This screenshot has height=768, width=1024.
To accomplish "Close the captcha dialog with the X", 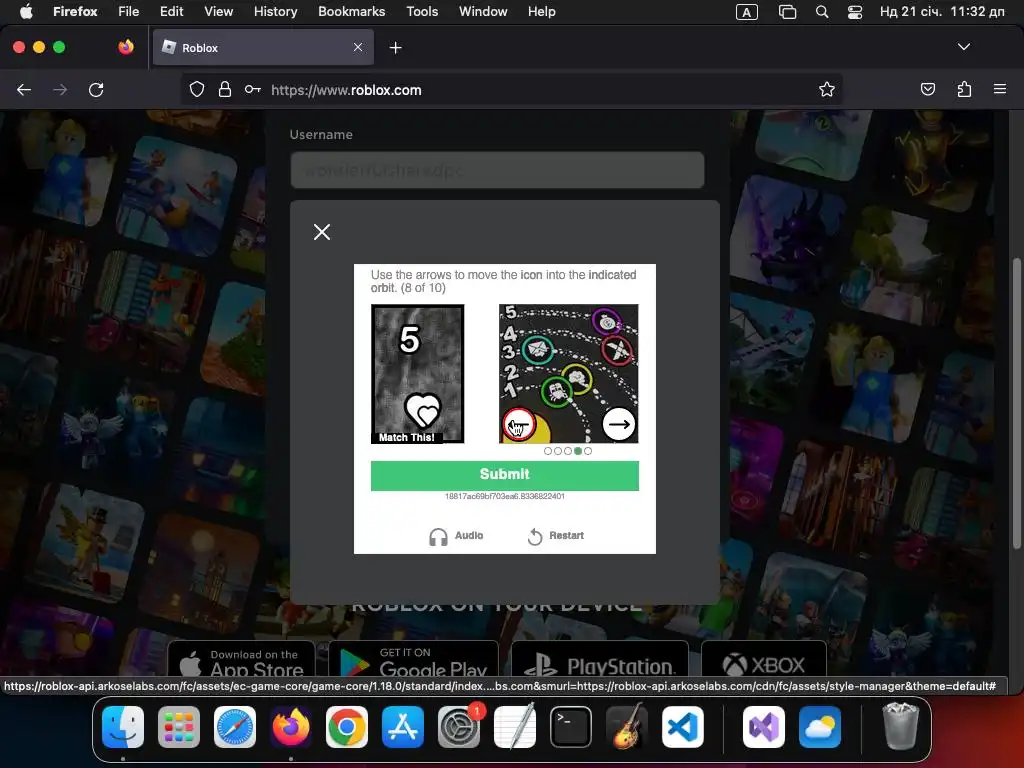I will click(322, 232).
